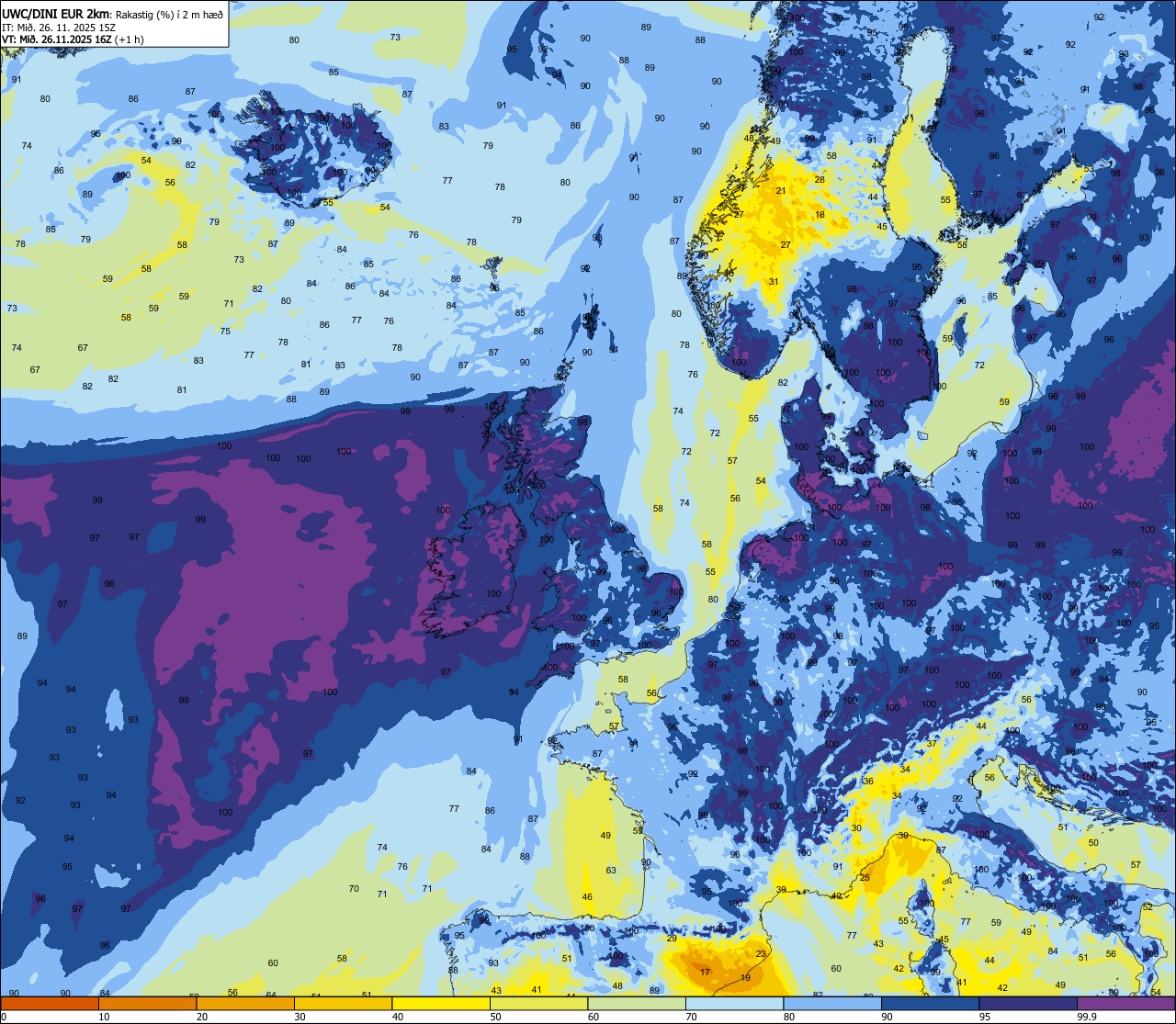
Task: Click the golden 30–40 legend swatch
Action: point(343,1004)
